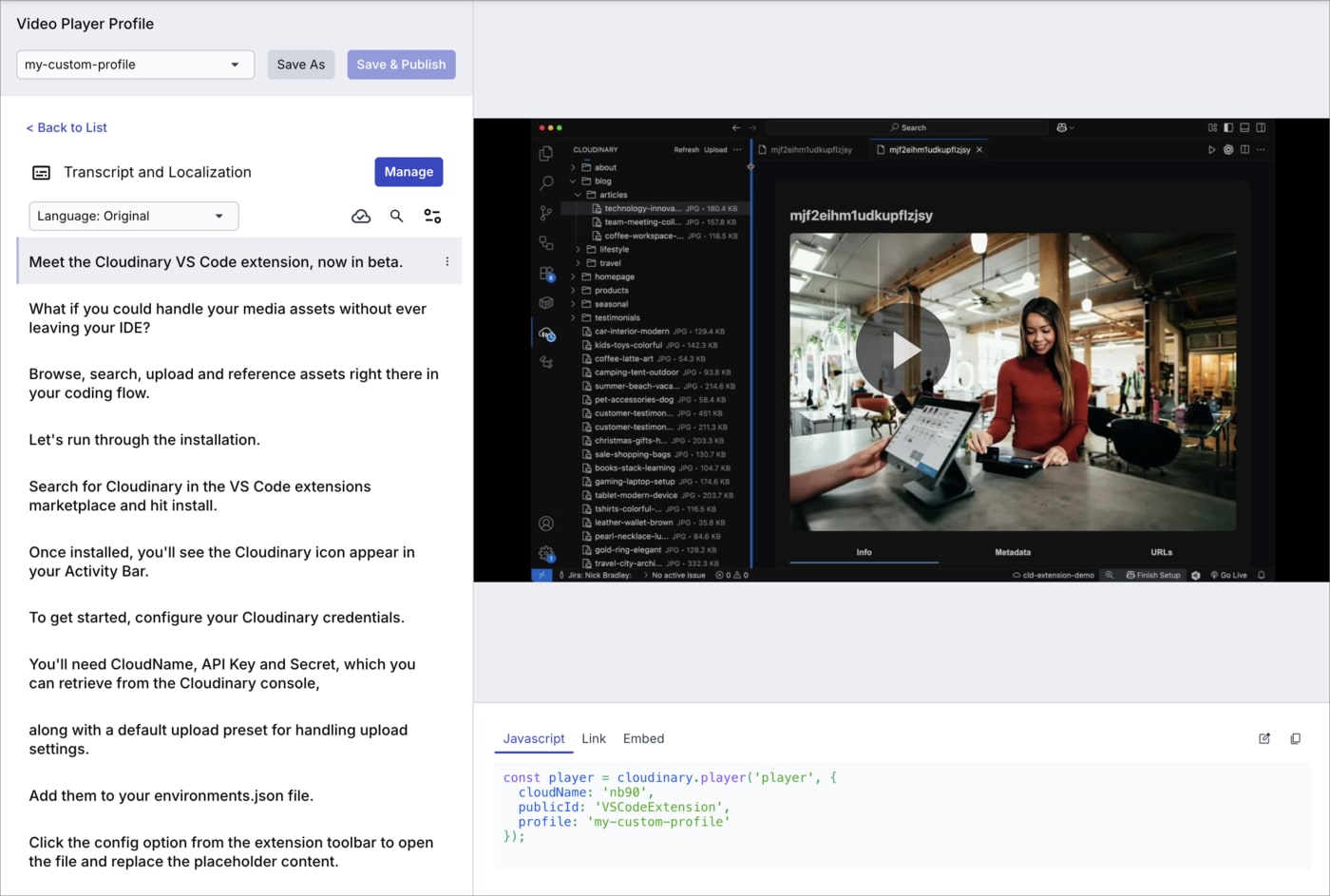Click the Save & Publish button
Image resolution: width=1330 pixels, height=896 pixels.
coord(401,65)
